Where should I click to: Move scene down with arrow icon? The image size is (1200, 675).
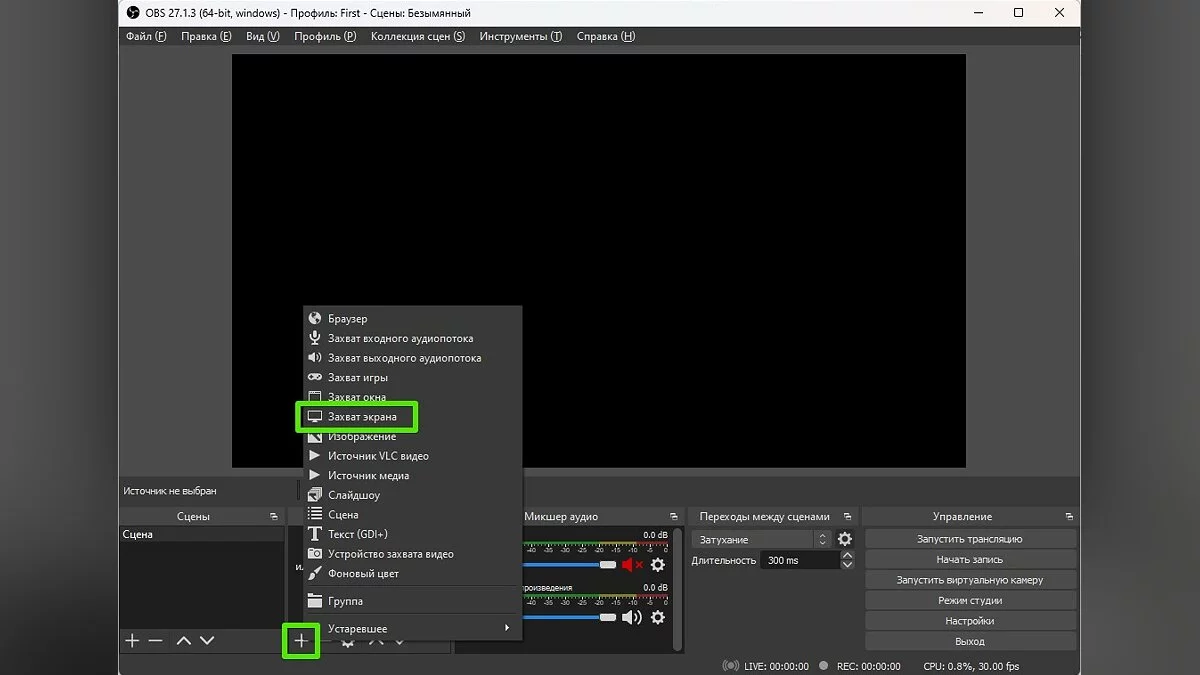(207, 640)
